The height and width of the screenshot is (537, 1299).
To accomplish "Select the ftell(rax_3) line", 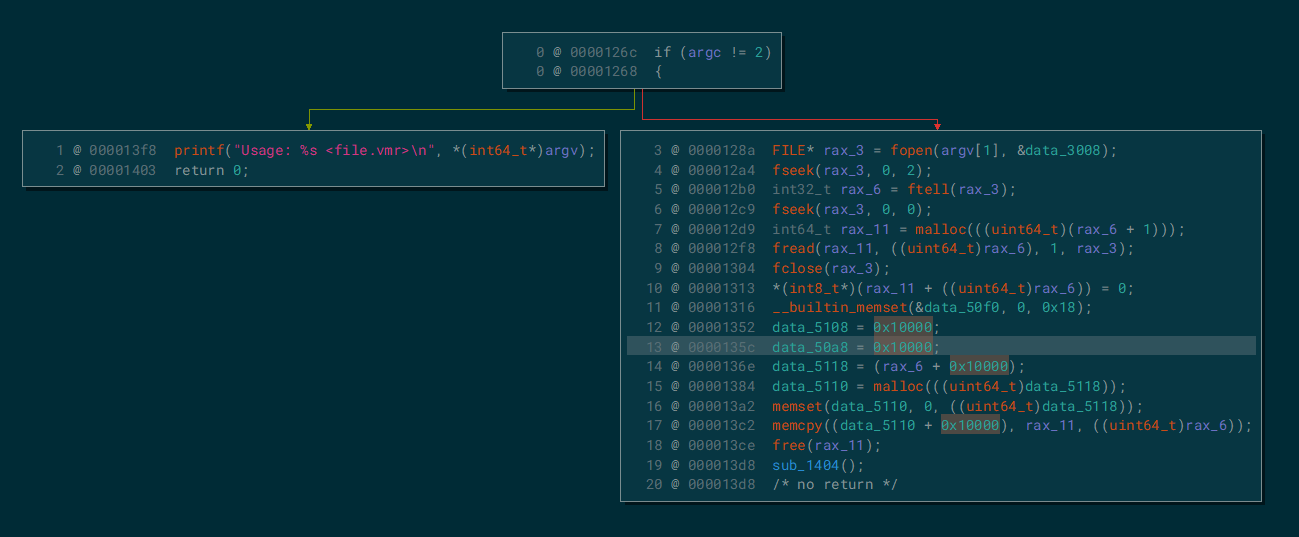I will (894, 190).
